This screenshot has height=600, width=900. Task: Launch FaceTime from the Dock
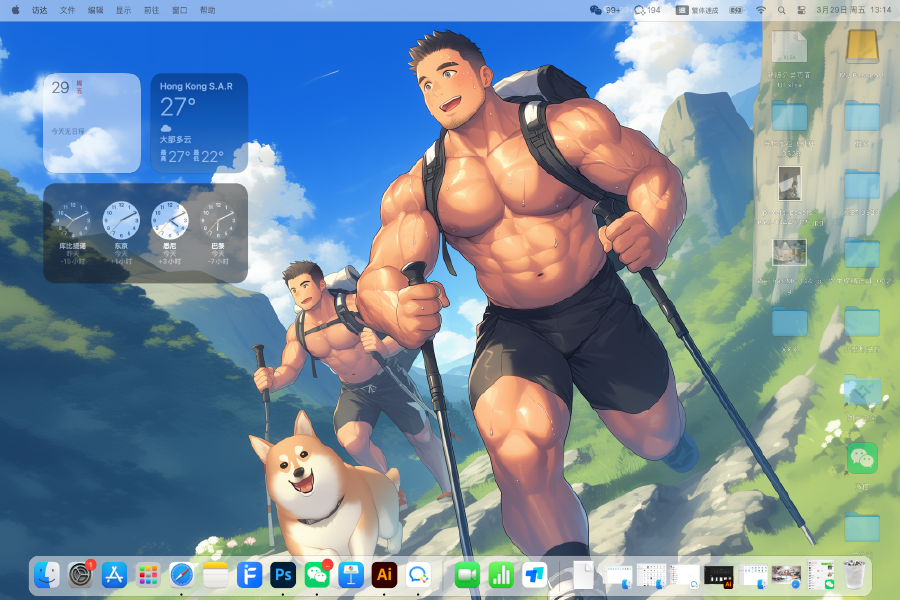pos(467,575)
